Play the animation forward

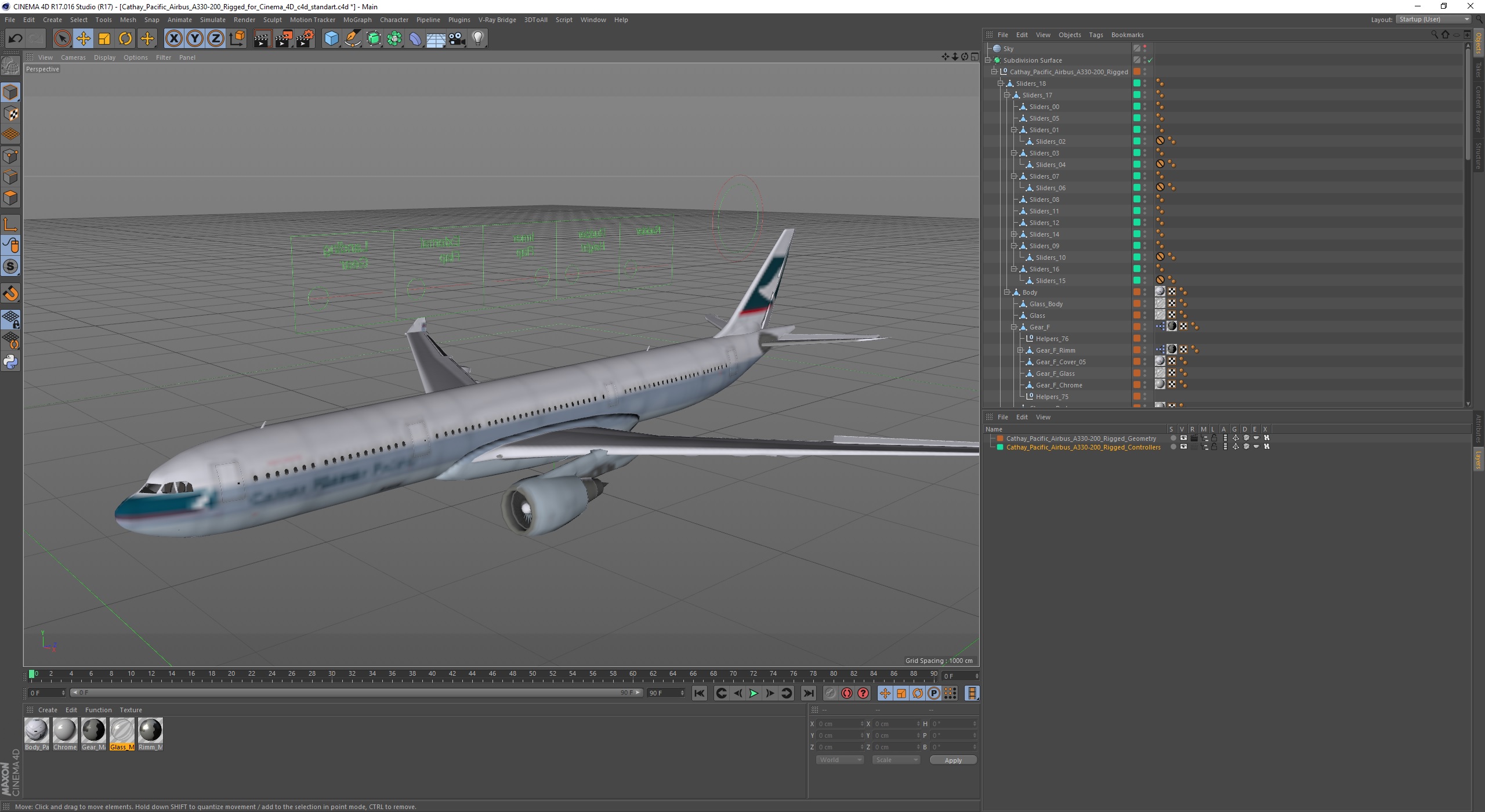pos(754,693)
